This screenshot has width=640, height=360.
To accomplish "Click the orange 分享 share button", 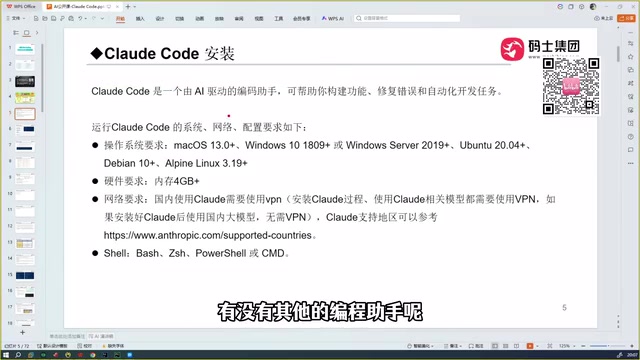I will (627, 18).
